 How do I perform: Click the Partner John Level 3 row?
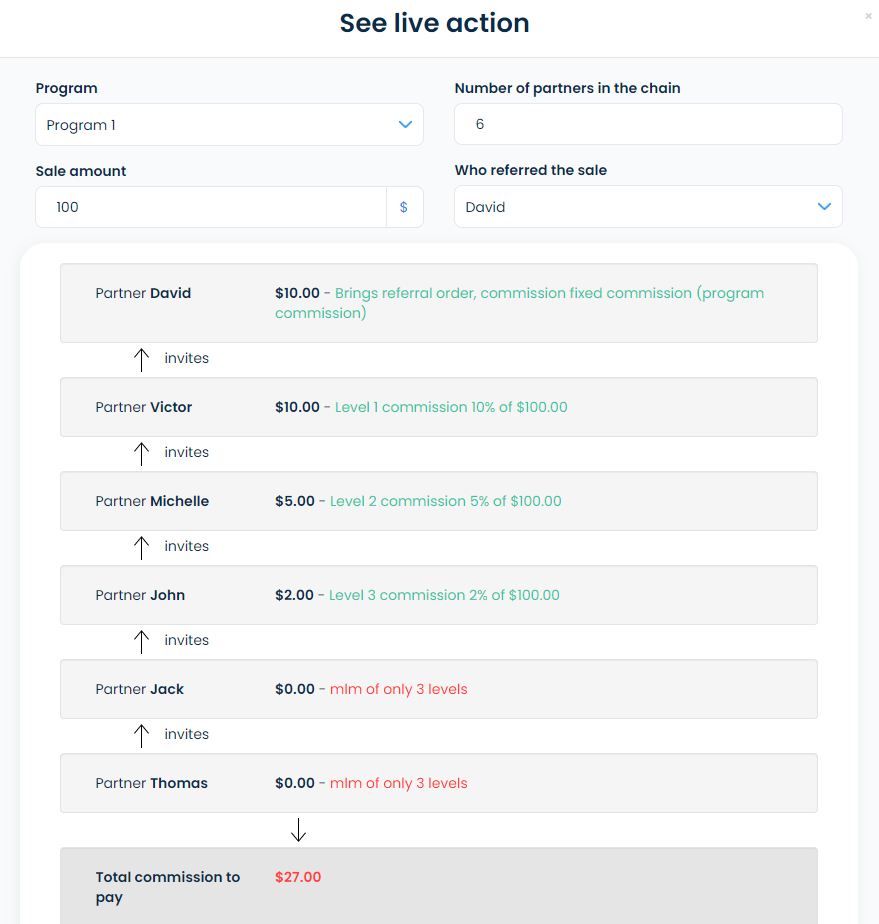(438, 595)
